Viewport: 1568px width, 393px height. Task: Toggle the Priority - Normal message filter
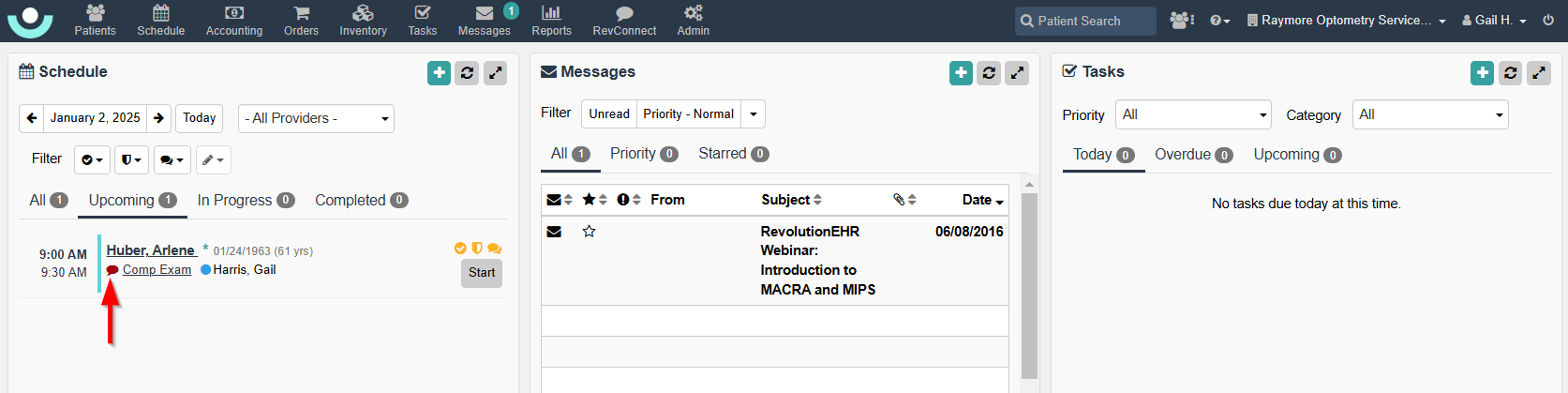tap(688, 114)
